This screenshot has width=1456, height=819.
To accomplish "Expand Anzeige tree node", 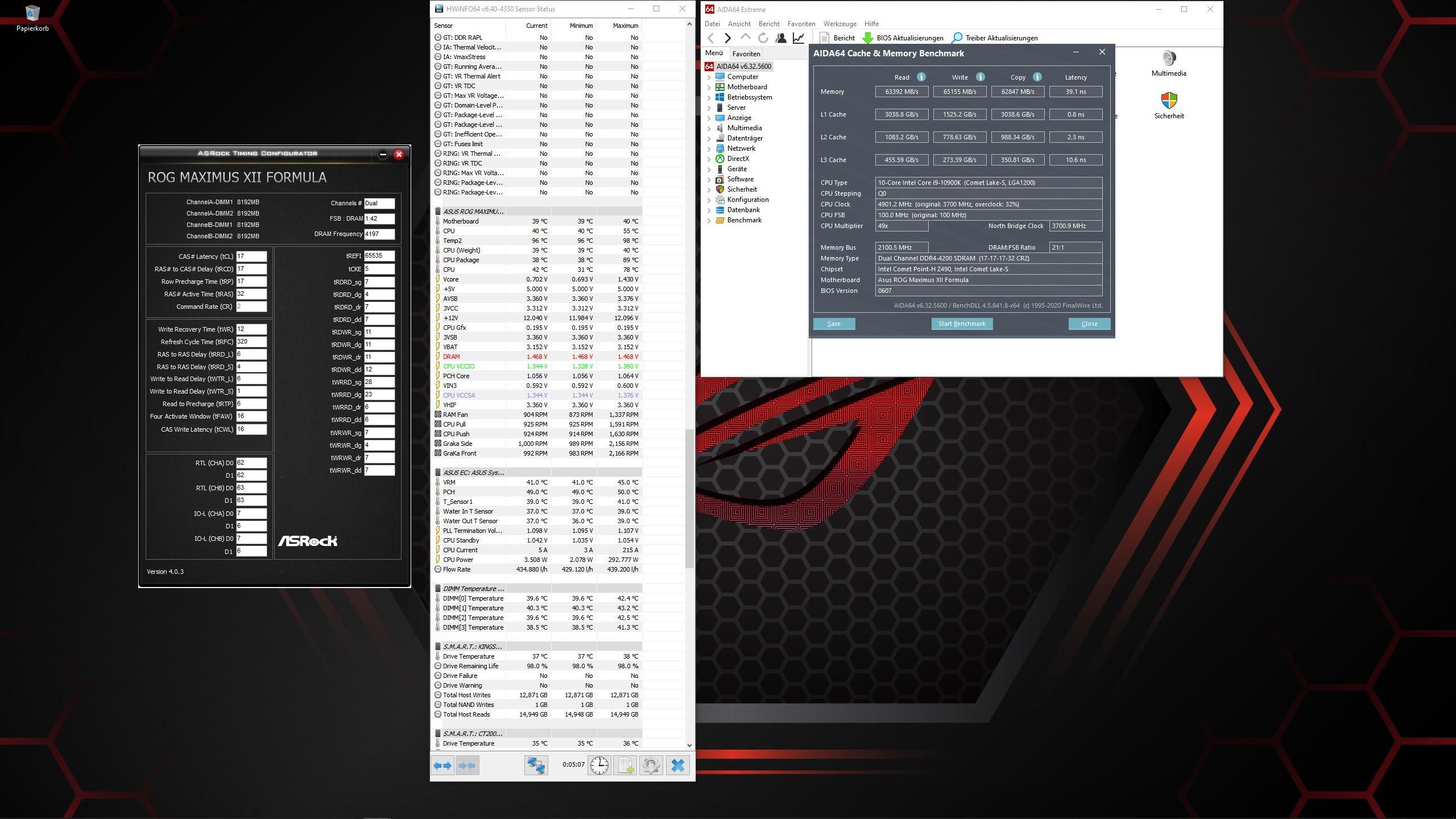I will (709, 118).
